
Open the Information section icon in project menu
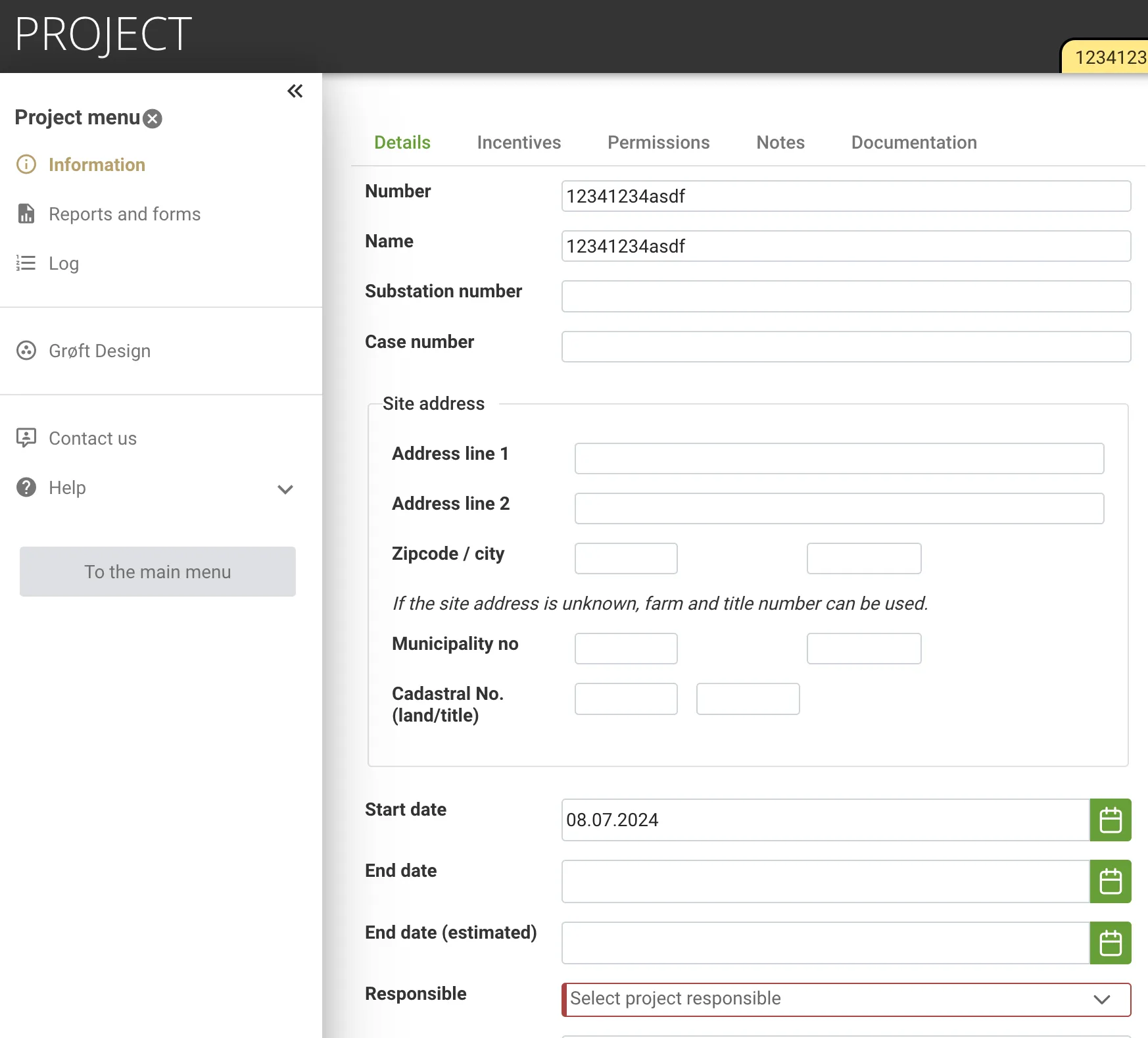[x=26, y=164]
